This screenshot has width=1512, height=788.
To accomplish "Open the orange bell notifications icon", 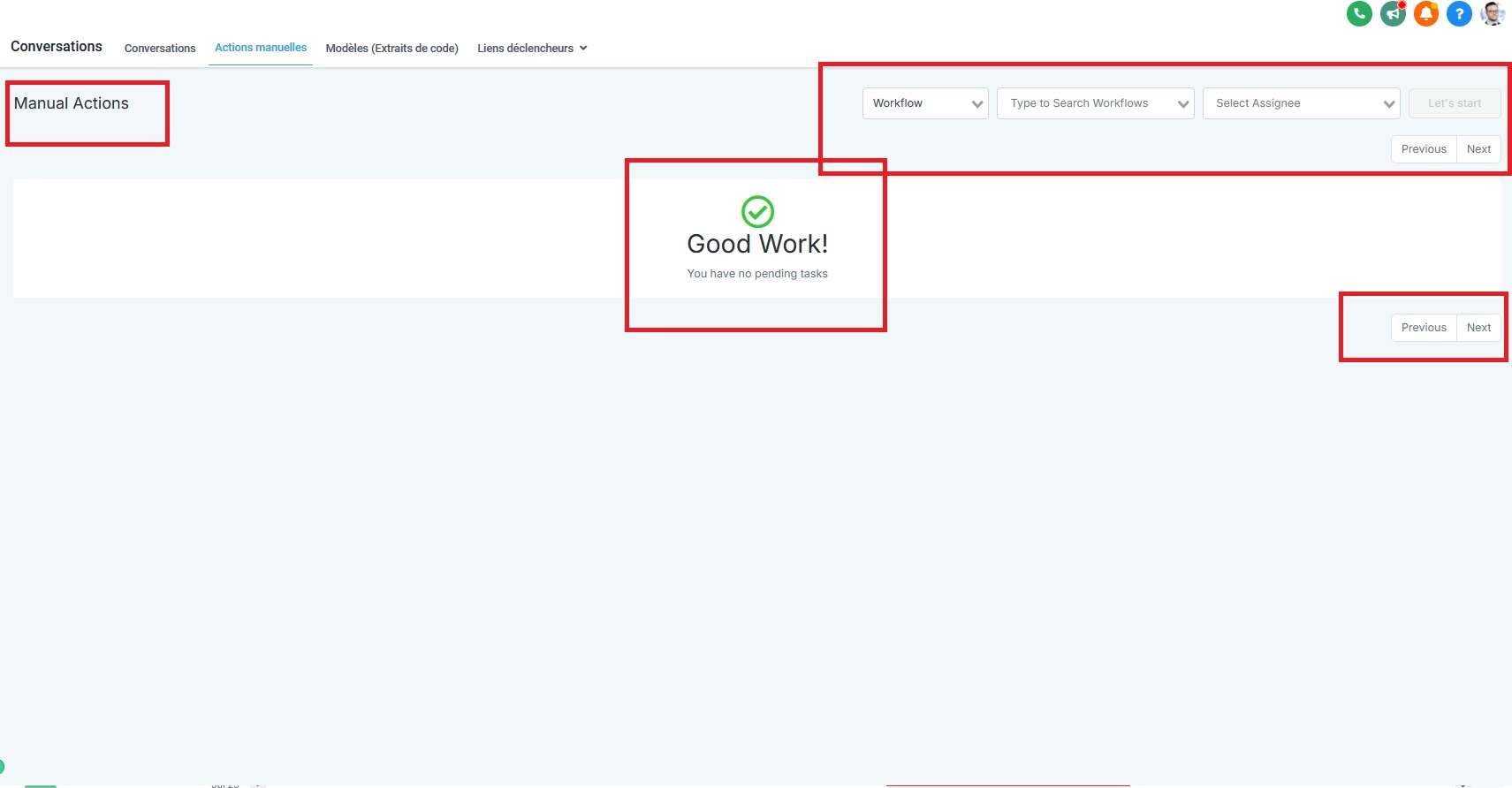I will click(x=1426, y=13).
